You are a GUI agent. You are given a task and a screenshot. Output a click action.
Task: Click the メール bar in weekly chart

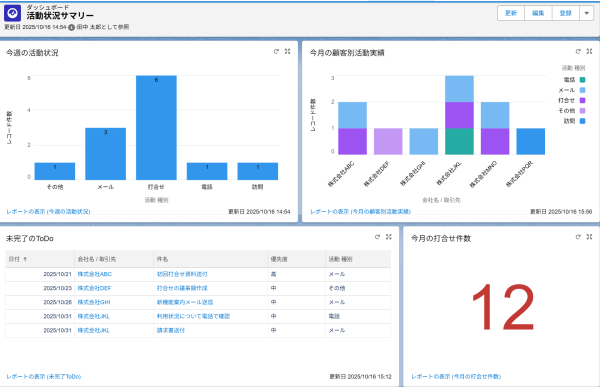pyautogui.click(x=106, y=153)
